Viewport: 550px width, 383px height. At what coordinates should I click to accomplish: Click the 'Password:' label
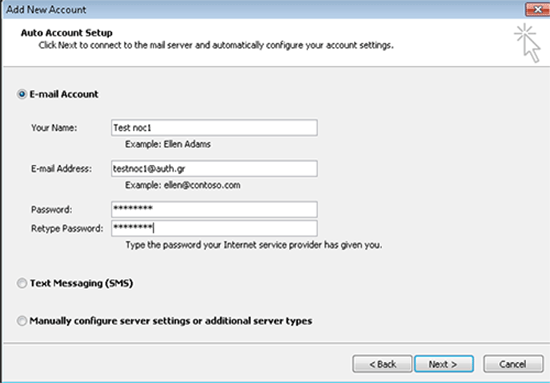(x=52, y=210)
